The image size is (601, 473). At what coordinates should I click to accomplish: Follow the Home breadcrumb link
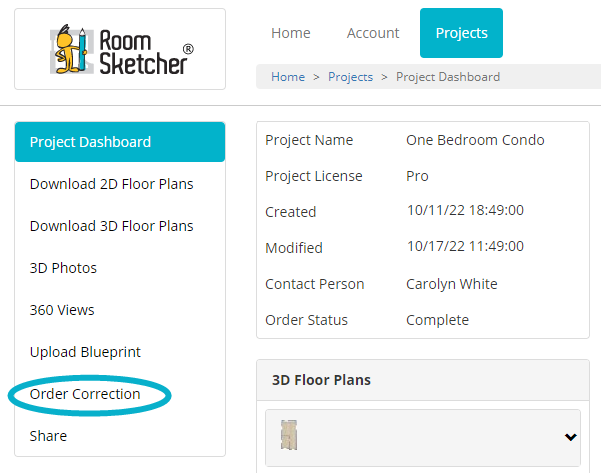[288, 77]
